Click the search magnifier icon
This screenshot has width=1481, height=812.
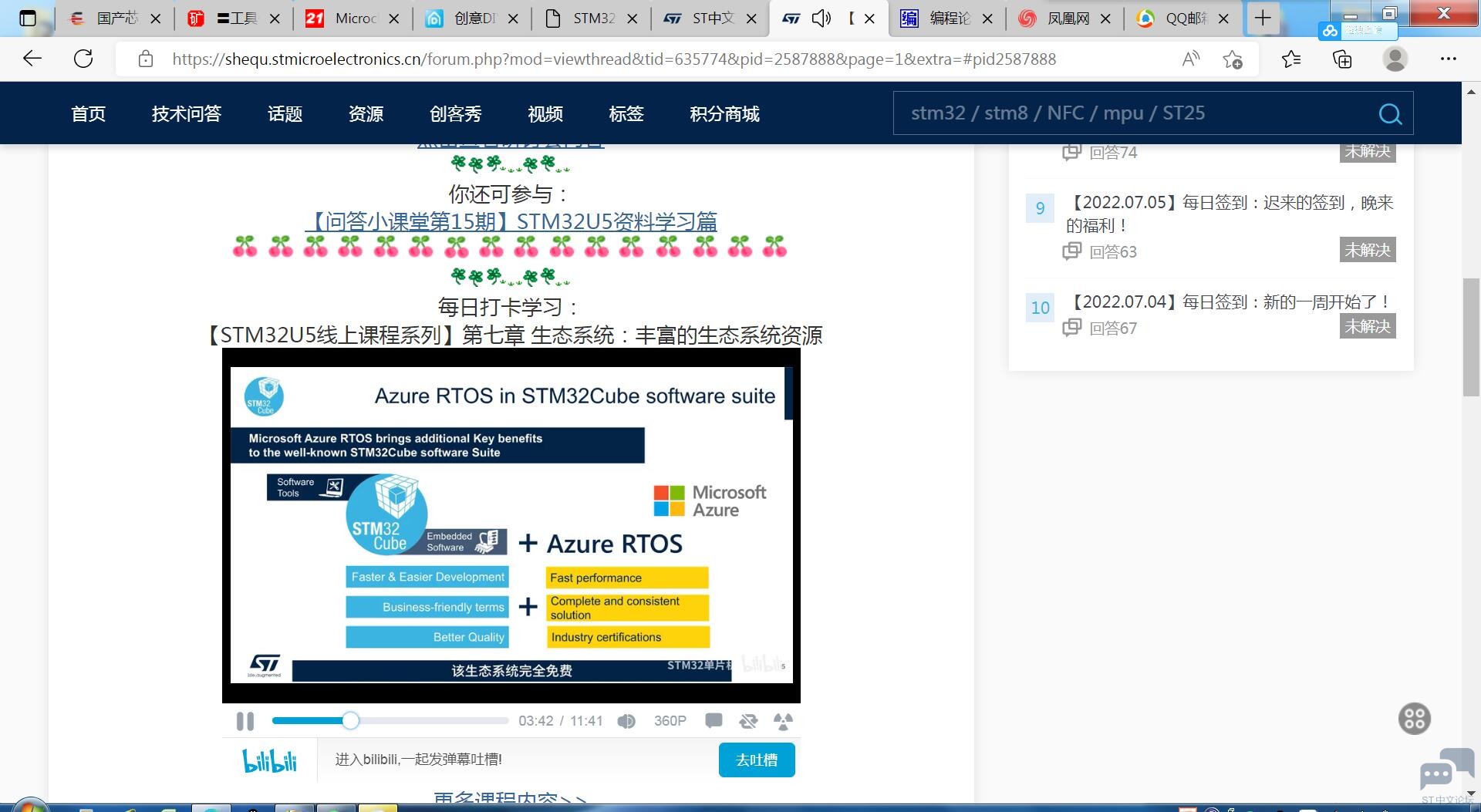click(1390, 114)
